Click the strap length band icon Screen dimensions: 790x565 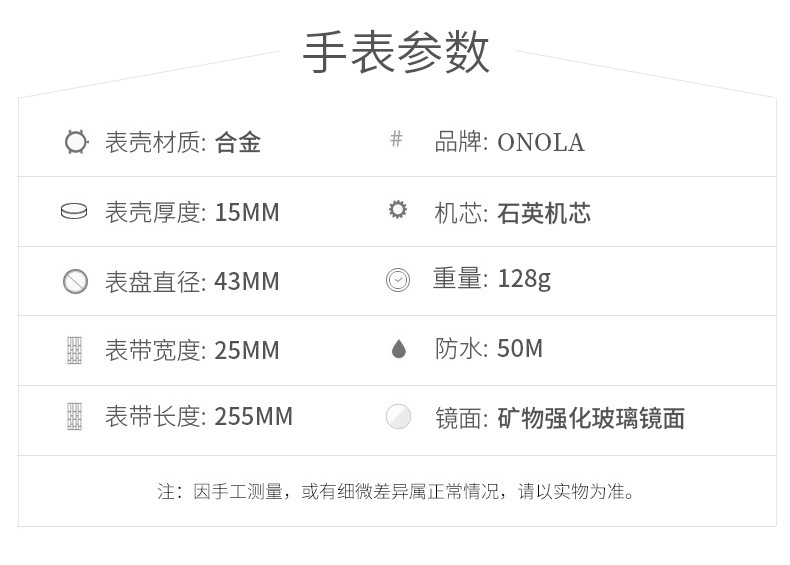(75, 416)
